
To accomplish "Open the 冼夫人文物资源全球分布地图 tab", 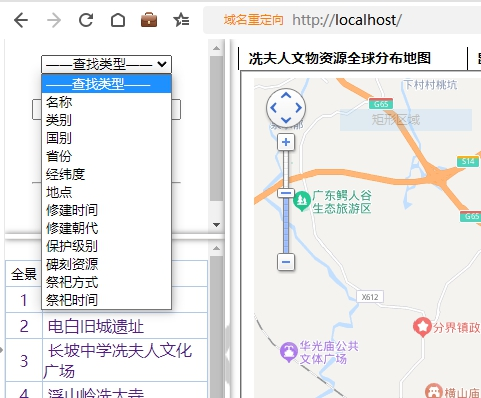I will [340, 58].
